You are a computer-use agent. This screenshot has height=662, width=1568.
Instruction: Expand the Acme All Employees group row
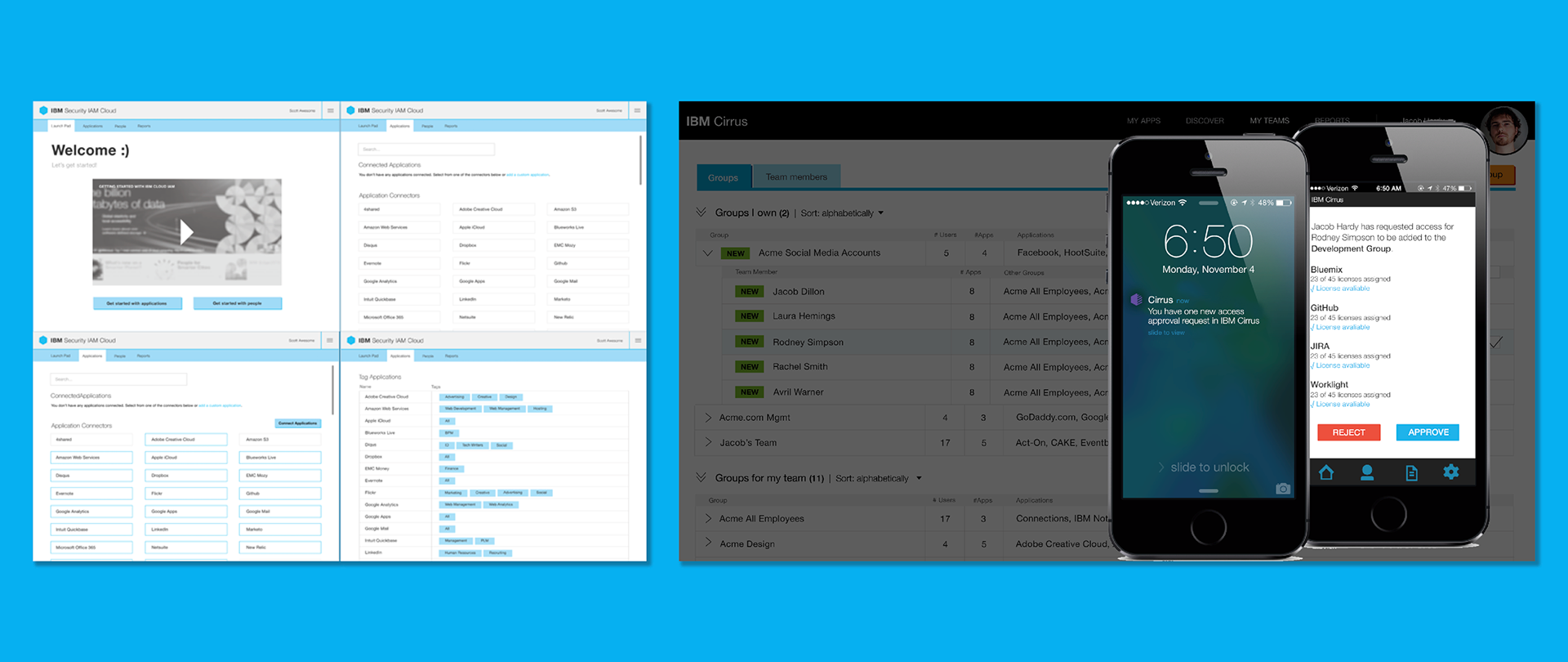point(708,519)
